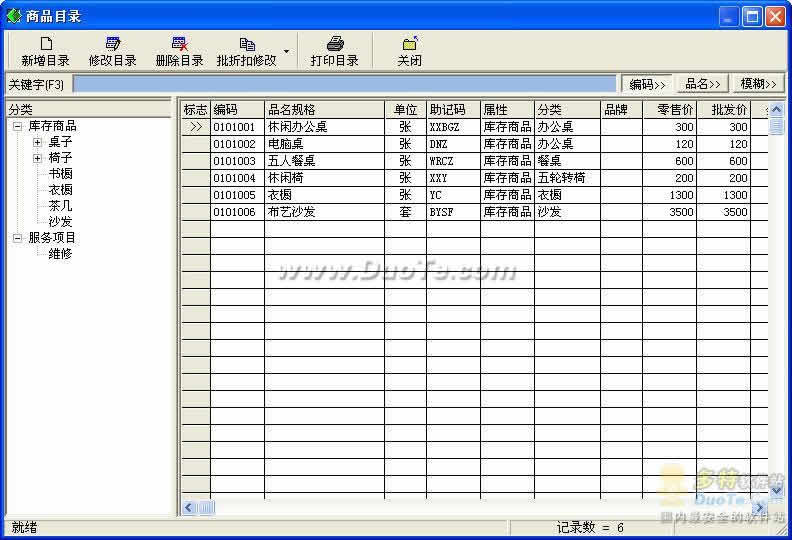Select 沙发 category in the tree

60,222
